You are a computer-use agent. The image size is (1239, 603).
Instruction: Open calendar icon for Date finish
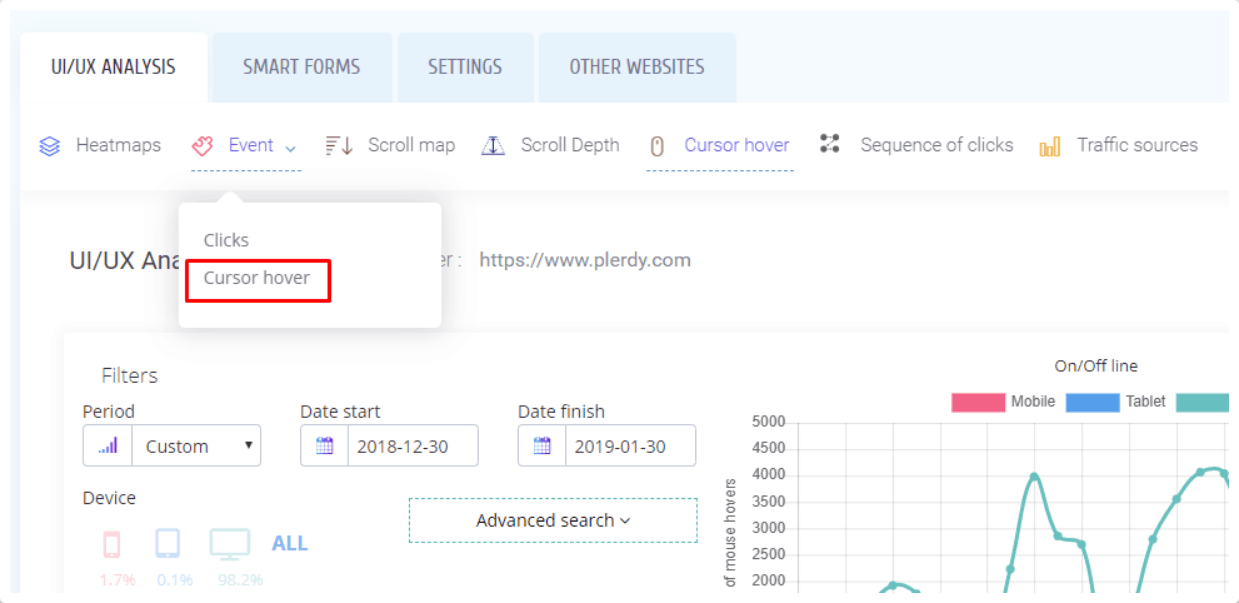(542, 446)
